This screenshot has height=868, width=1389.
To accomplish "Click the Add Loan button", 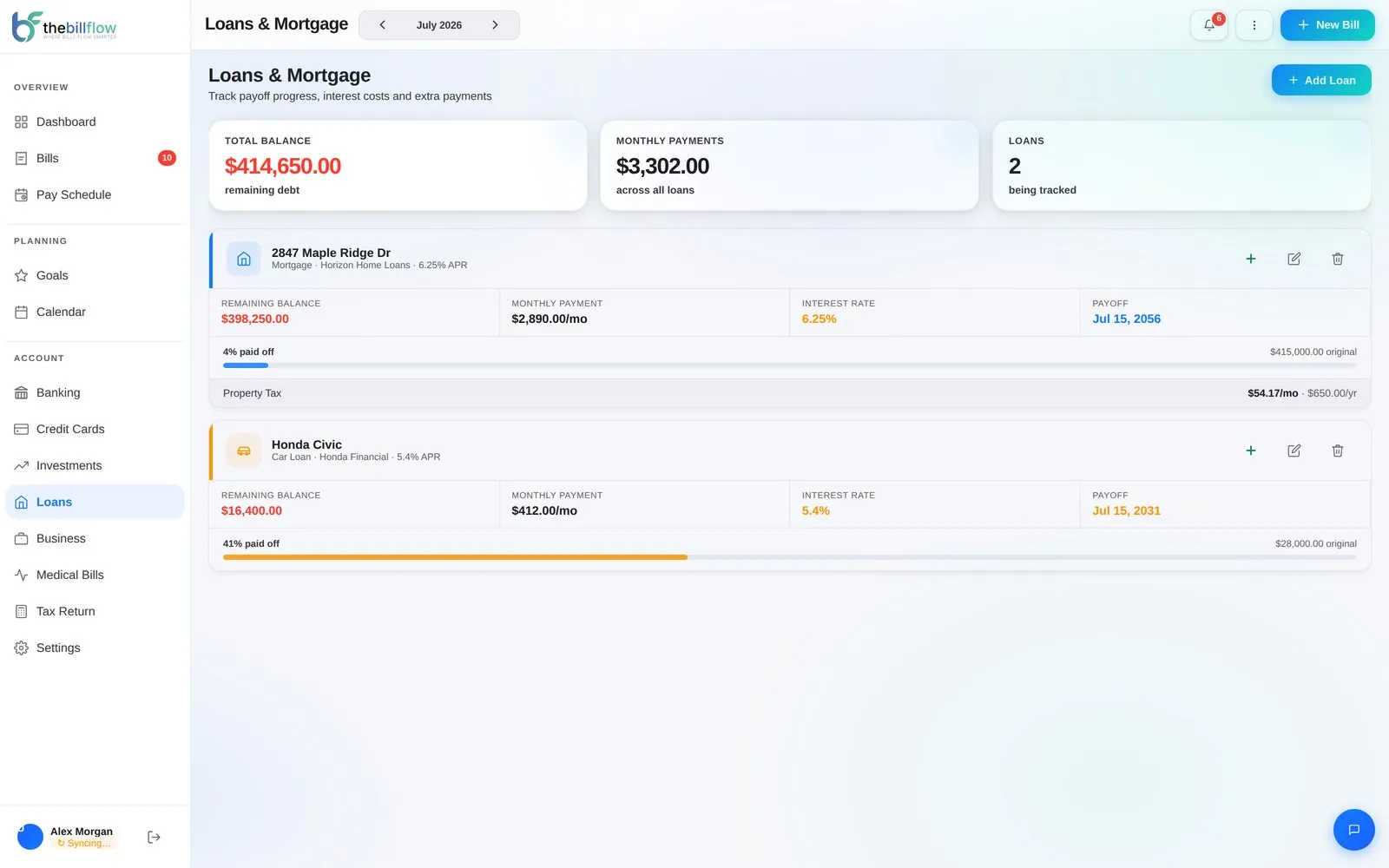I will [x=1321, y=80].
